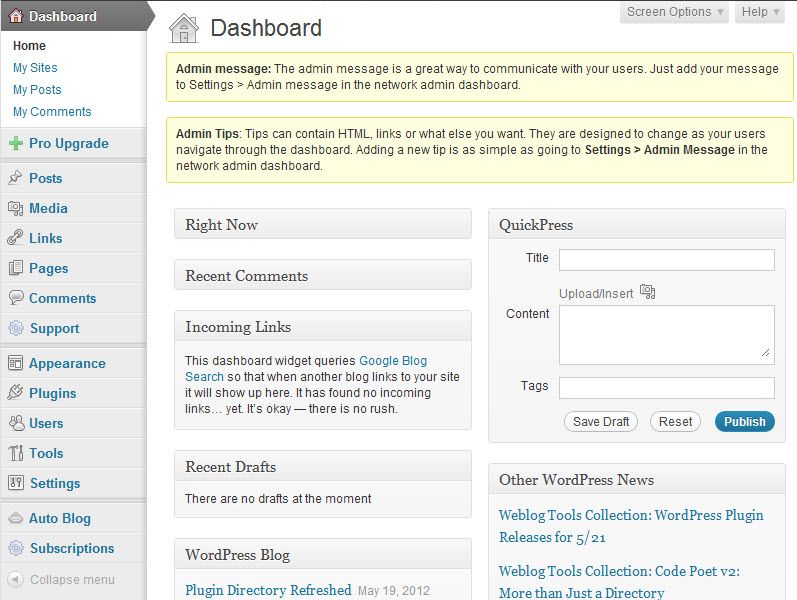This screenshot has height=600, width=797.
Task: Click the Collapse menu label
Action: [72, 579]
